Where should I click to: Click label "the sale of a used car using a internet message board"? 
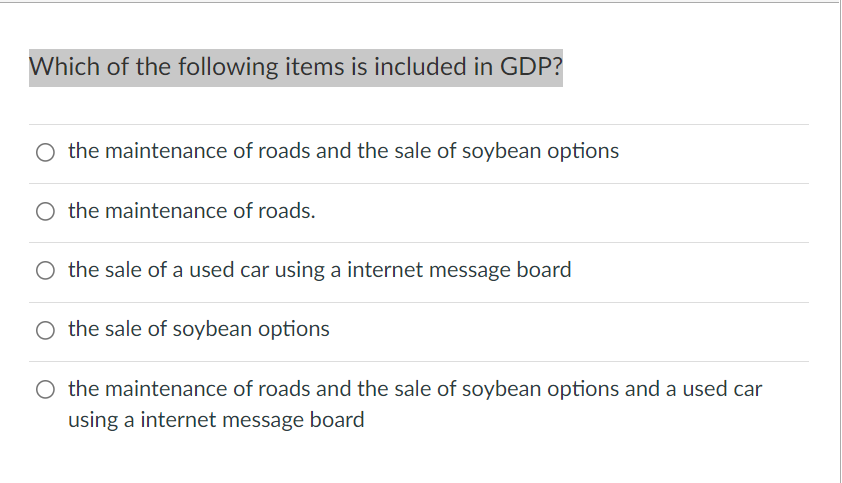[320, 270]
